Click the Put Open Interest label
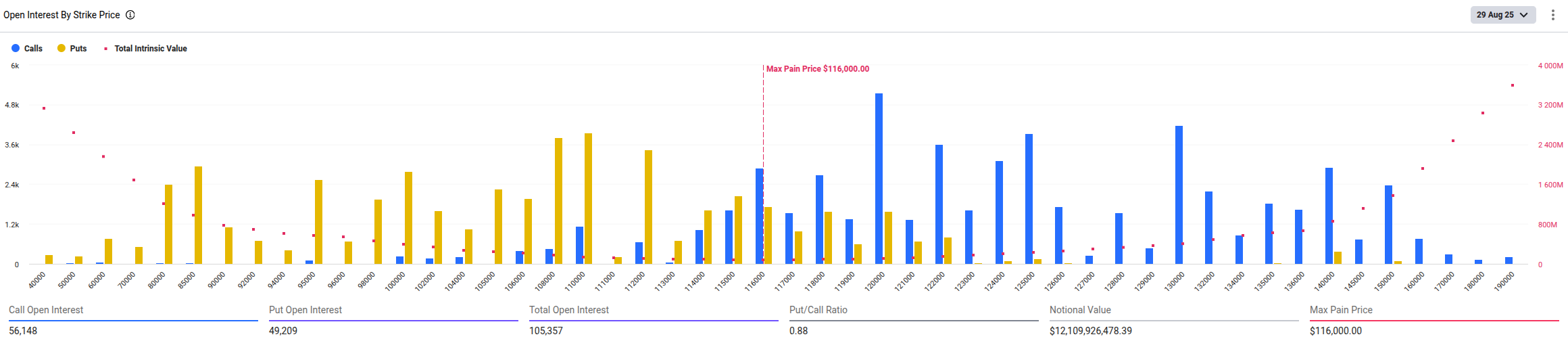The width and height of the screenshot is (1568, 341). coord(305,310)
